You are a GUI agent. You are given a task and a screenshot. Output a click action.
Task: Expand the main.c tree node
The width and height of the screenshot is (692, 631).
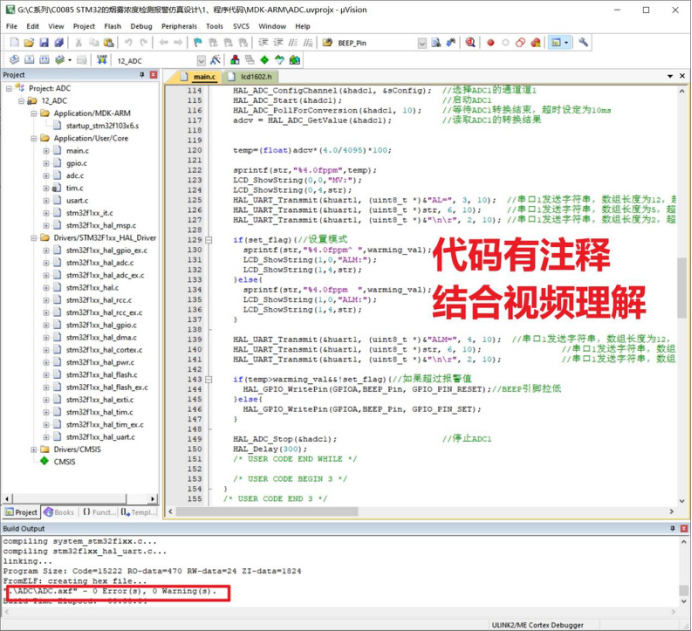(x=46, y=150)
